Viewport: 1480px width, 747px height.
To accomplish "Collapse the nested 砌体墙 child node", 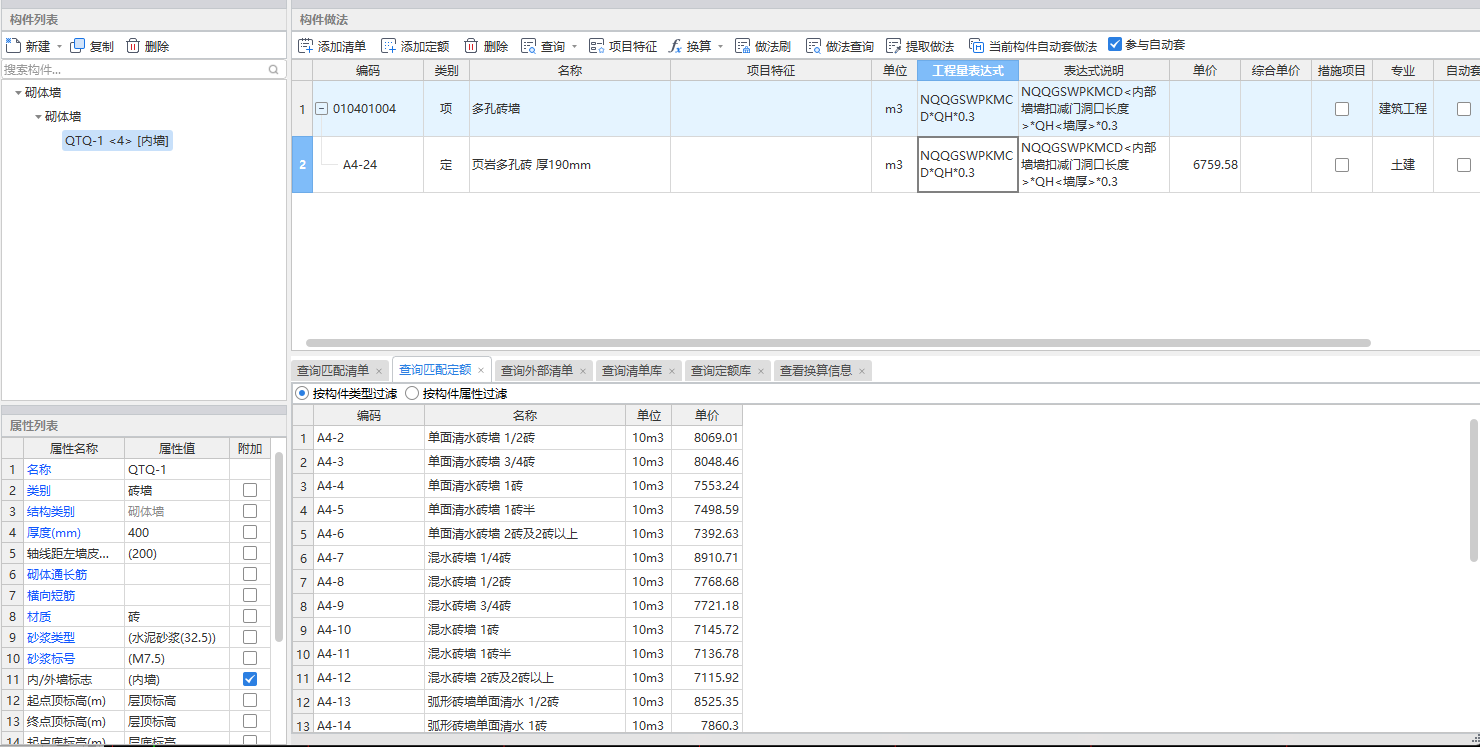I will pyautogui.click(x=38, y=117).
